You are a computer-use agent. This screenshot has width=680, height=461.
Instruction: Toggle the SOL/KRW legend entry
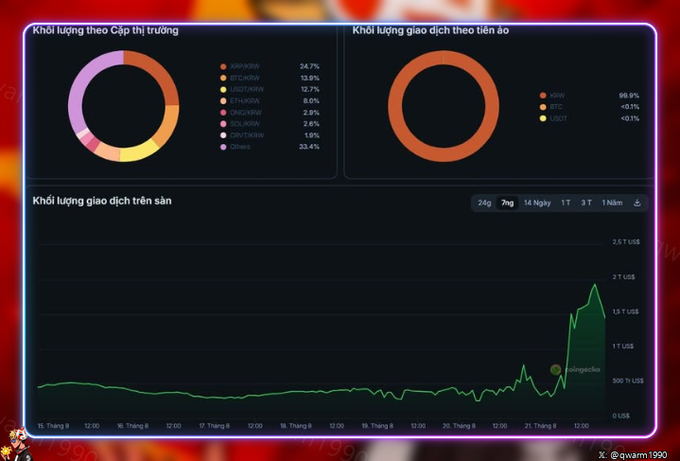pyautogui.click(x=241, y=124)
